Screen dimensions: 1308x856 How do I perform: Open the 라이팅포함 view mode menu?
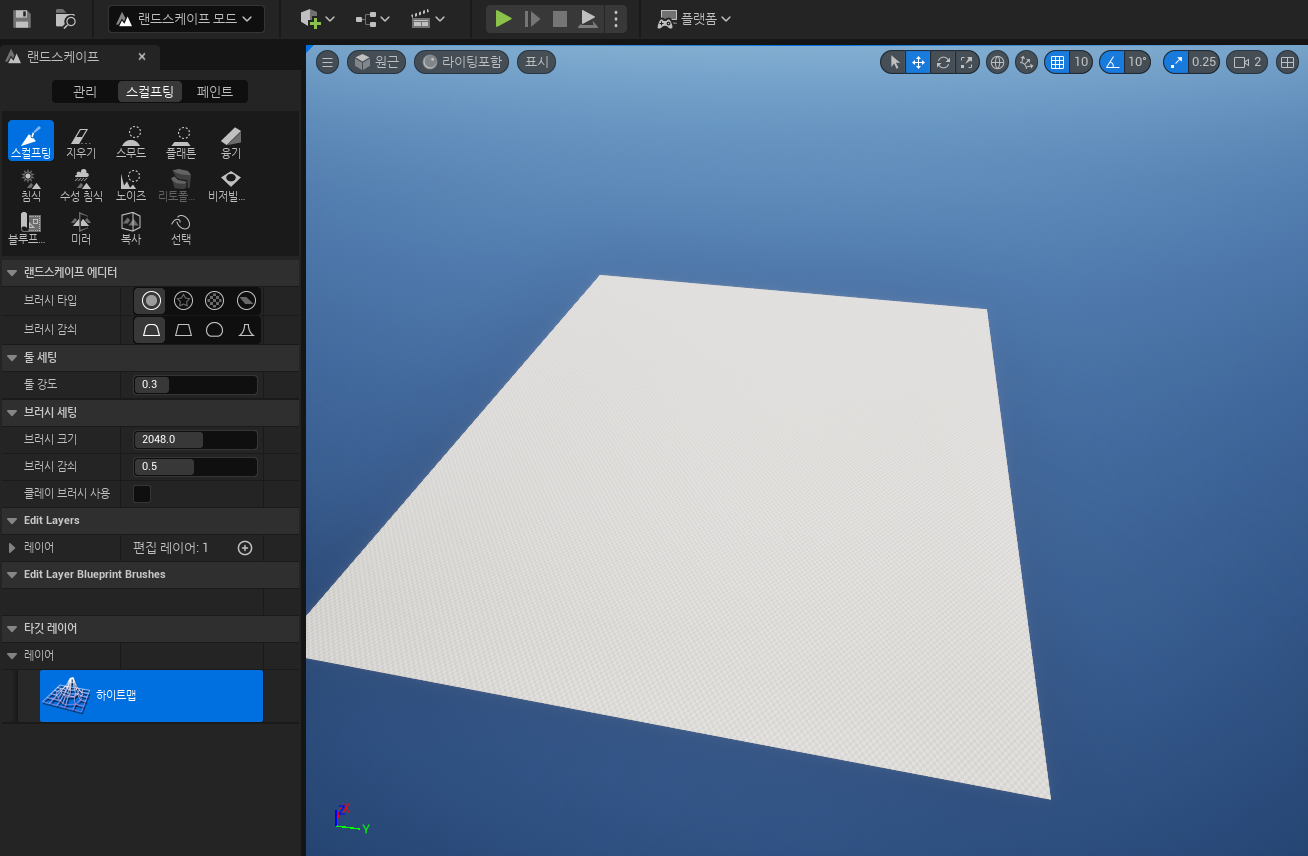[x=461, y=62]
